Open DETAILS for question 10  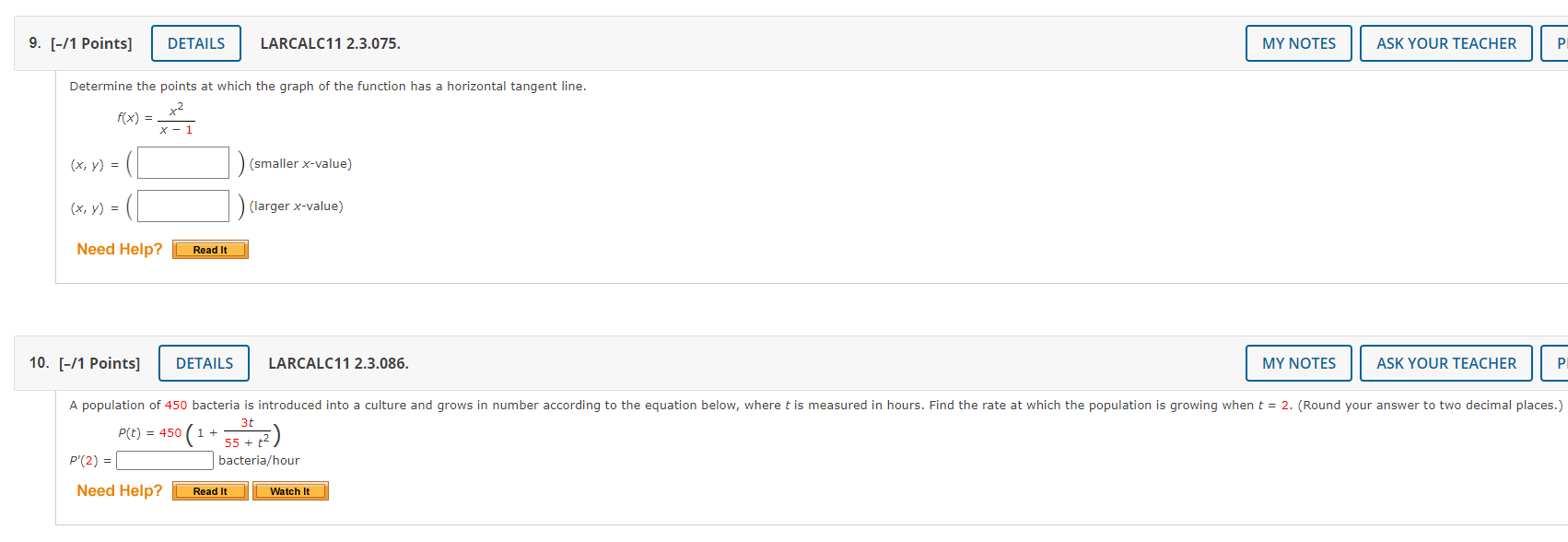(204, 363)
